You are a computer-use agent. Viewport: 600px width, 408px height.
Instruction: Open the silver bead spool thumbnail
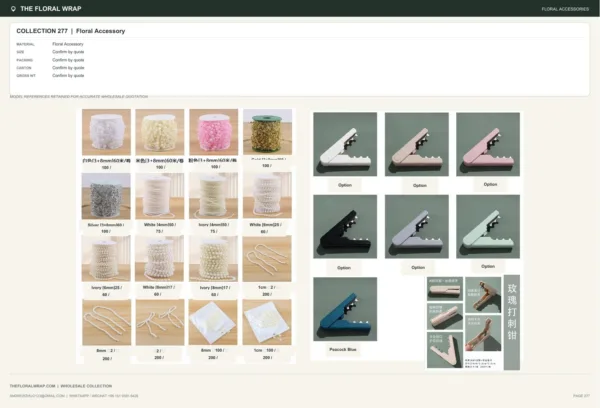tap(106, 196)
